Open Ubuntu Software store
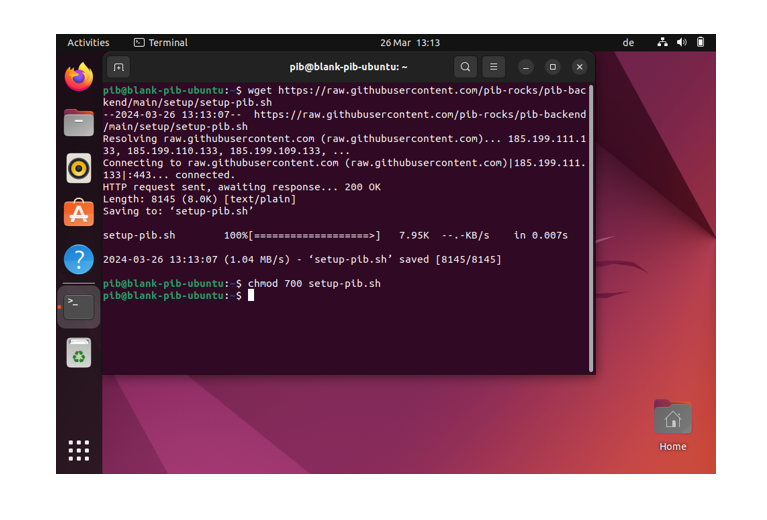 tap(79, 213)
